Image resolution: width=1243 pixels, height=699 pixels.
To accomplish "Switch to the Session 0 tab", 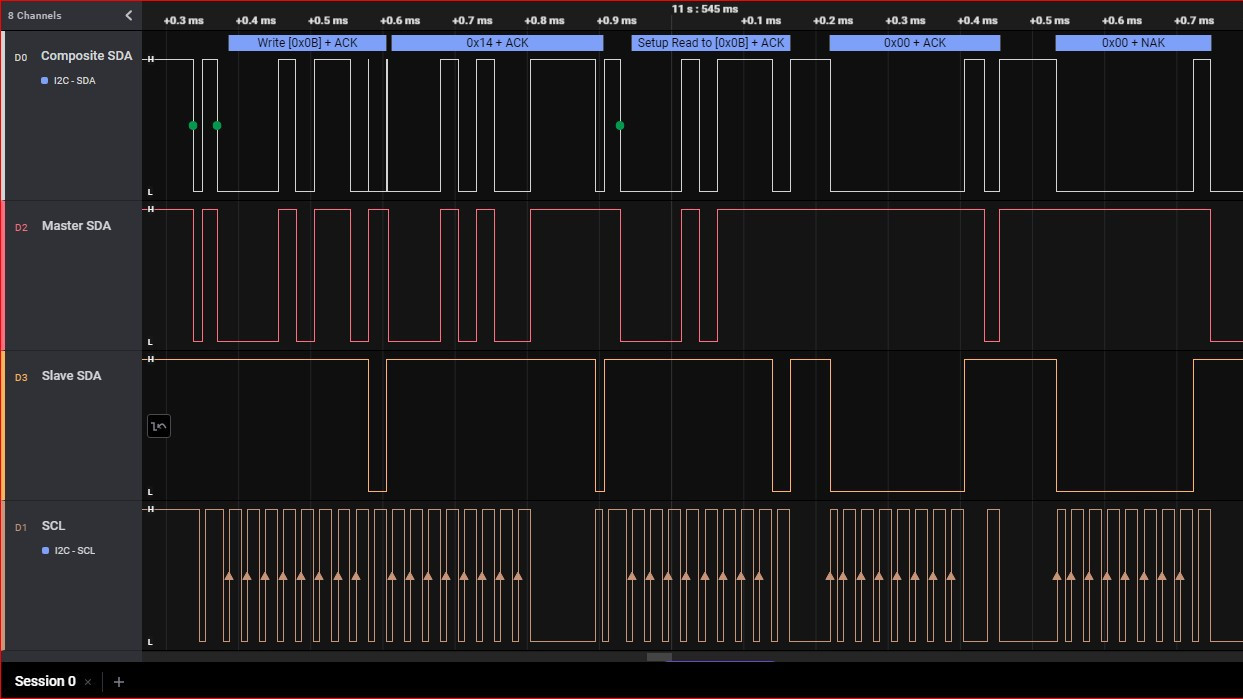I will click(45, 682).
